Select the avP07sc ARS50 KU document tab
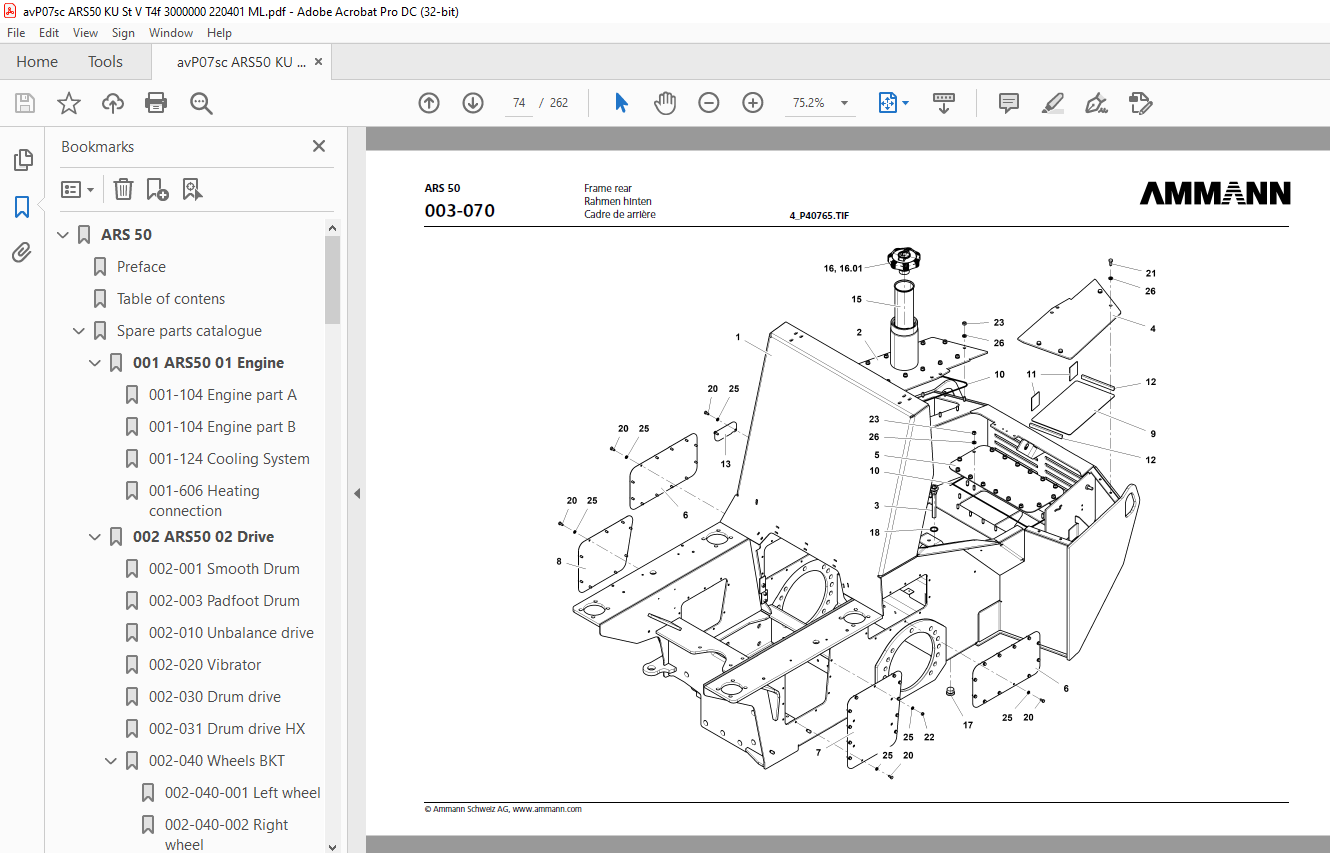The width and height of the screenshot is (1330, 853). click(x=241, y=62)
